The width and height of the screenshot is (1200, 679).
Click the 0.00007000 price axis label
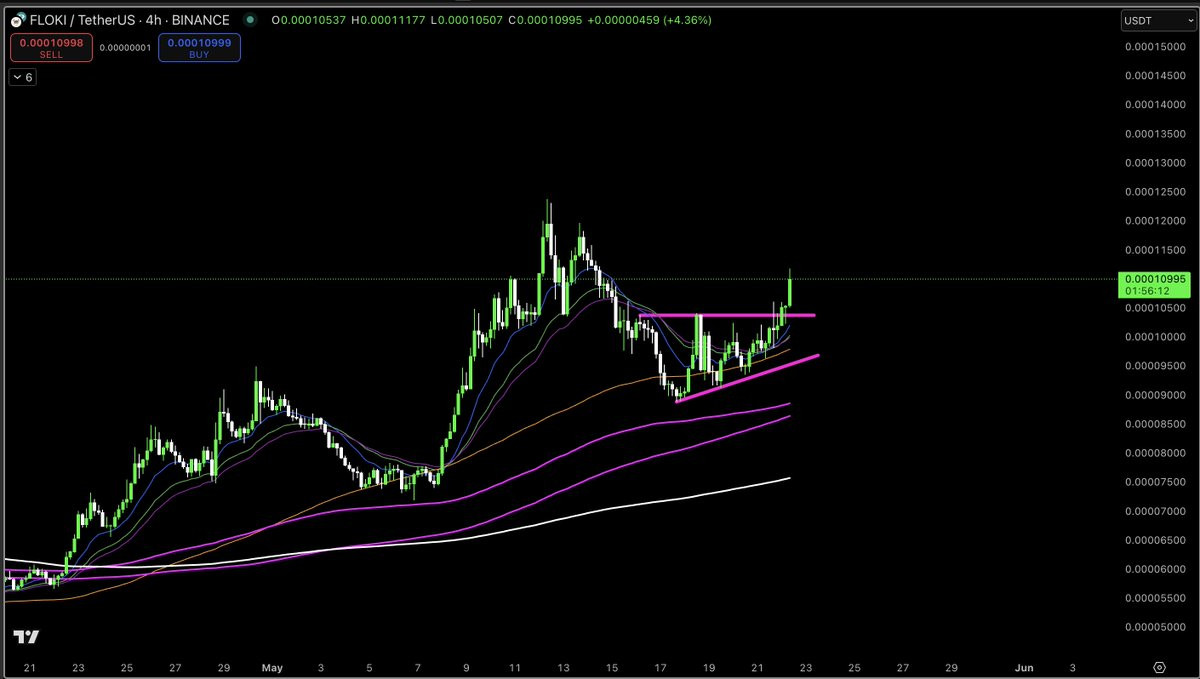point(1155,511)
